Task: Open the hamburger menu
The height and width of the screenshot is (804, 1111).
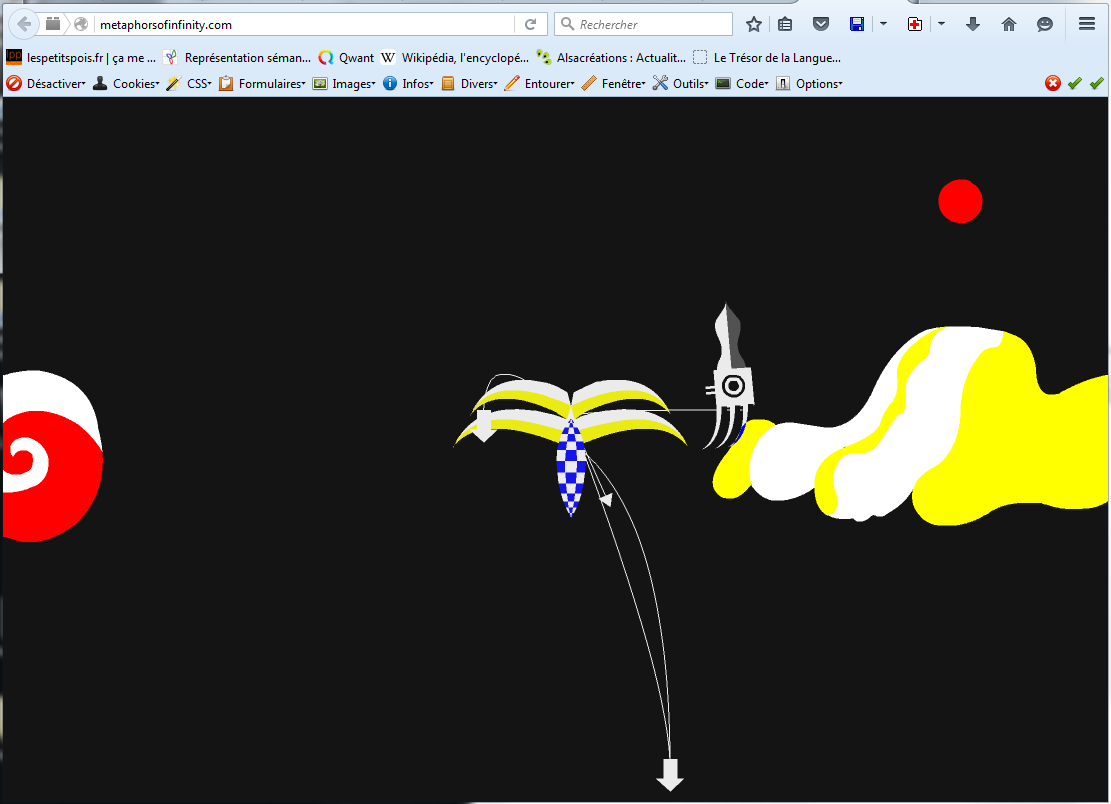Action: click(x=1087, y=24)
